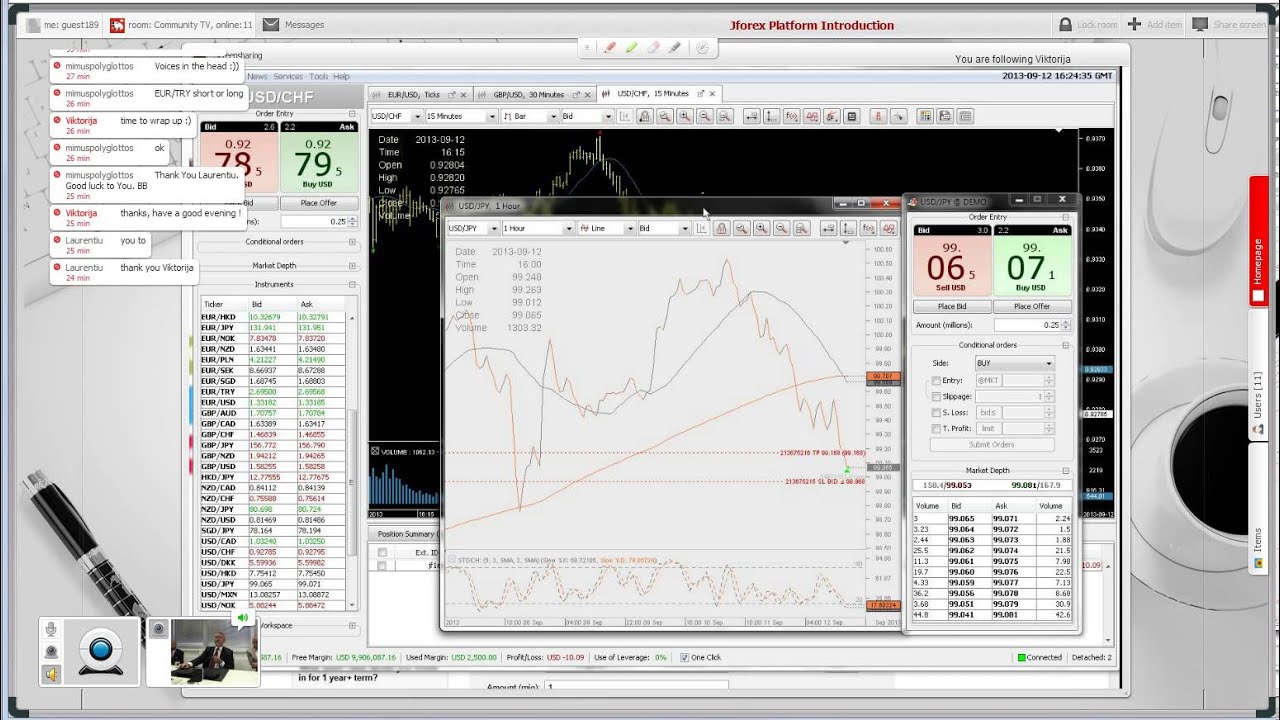Check the Slippage checkbox in USD/JPY panel
The width and height of the screenshot is (1280, 720).
pyautogui.click(x=936, y=396)
